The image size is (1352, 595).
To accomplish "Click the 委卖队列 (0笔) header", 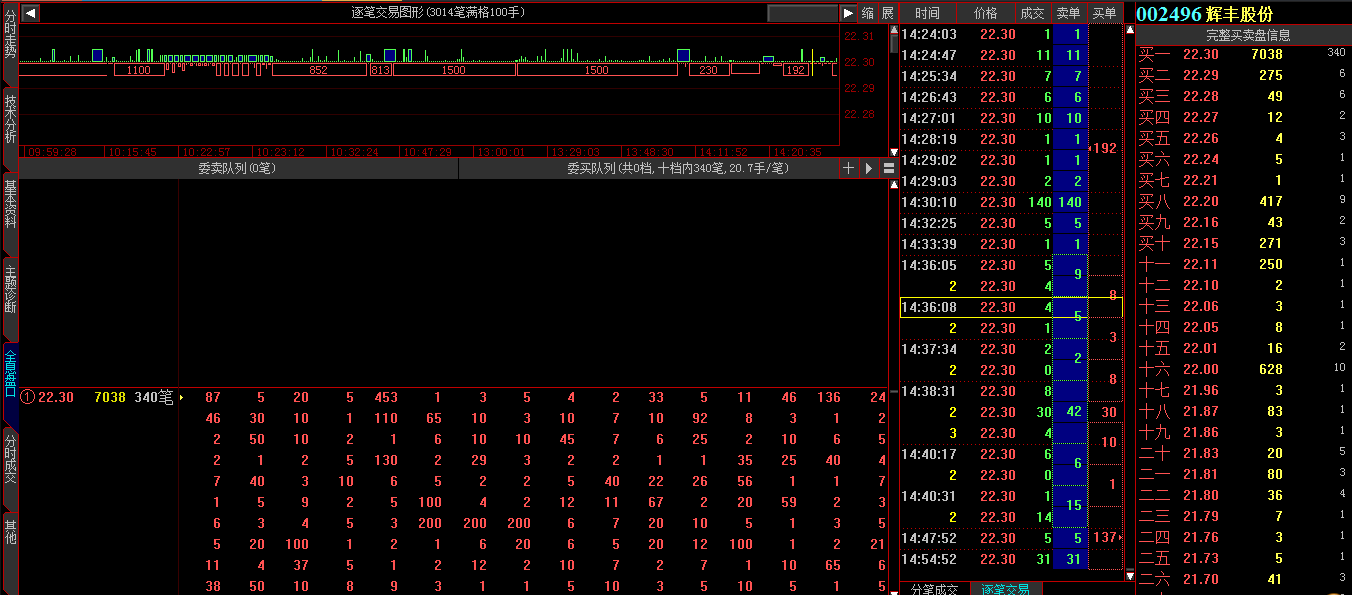I will (x=238, y=168).
